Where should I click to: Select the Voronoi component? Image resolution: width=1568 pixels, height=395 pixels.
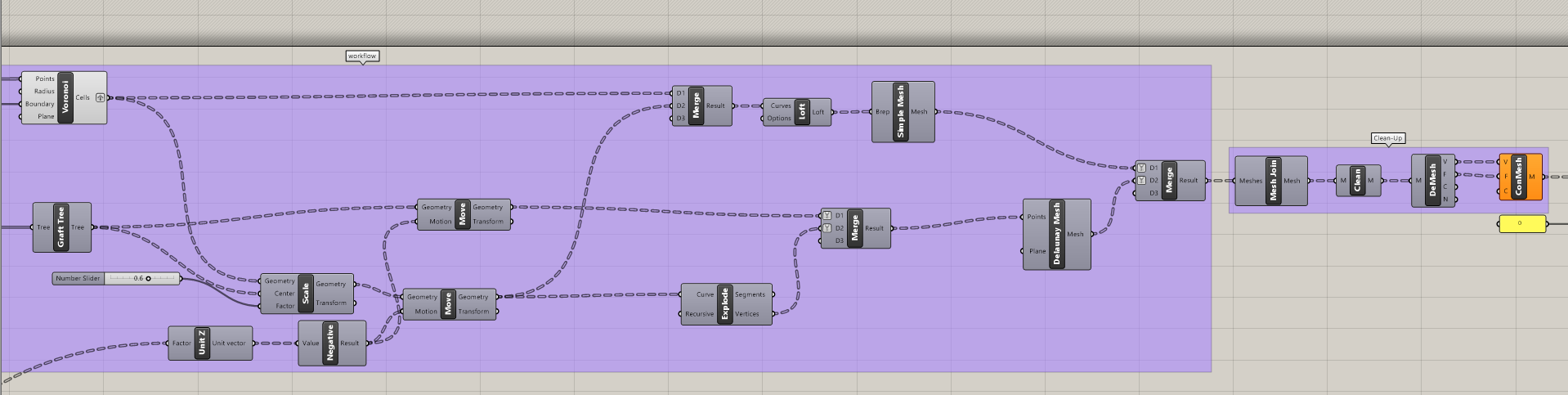[65, 97]
